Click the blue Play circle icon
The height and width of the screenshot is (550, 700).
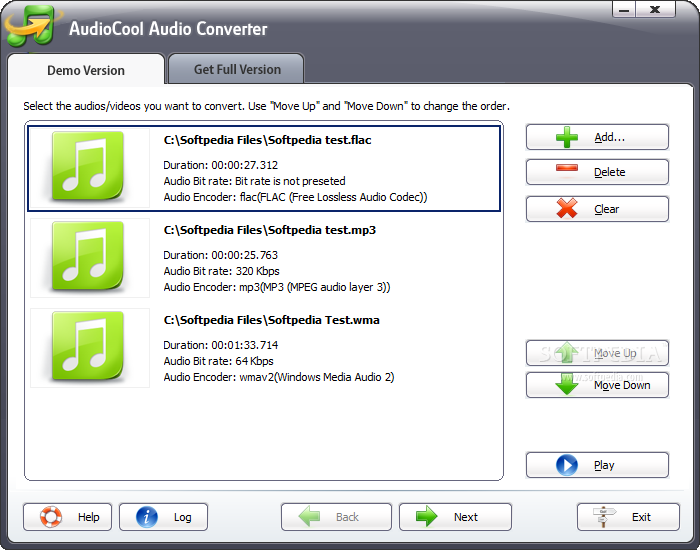(567, 465)
